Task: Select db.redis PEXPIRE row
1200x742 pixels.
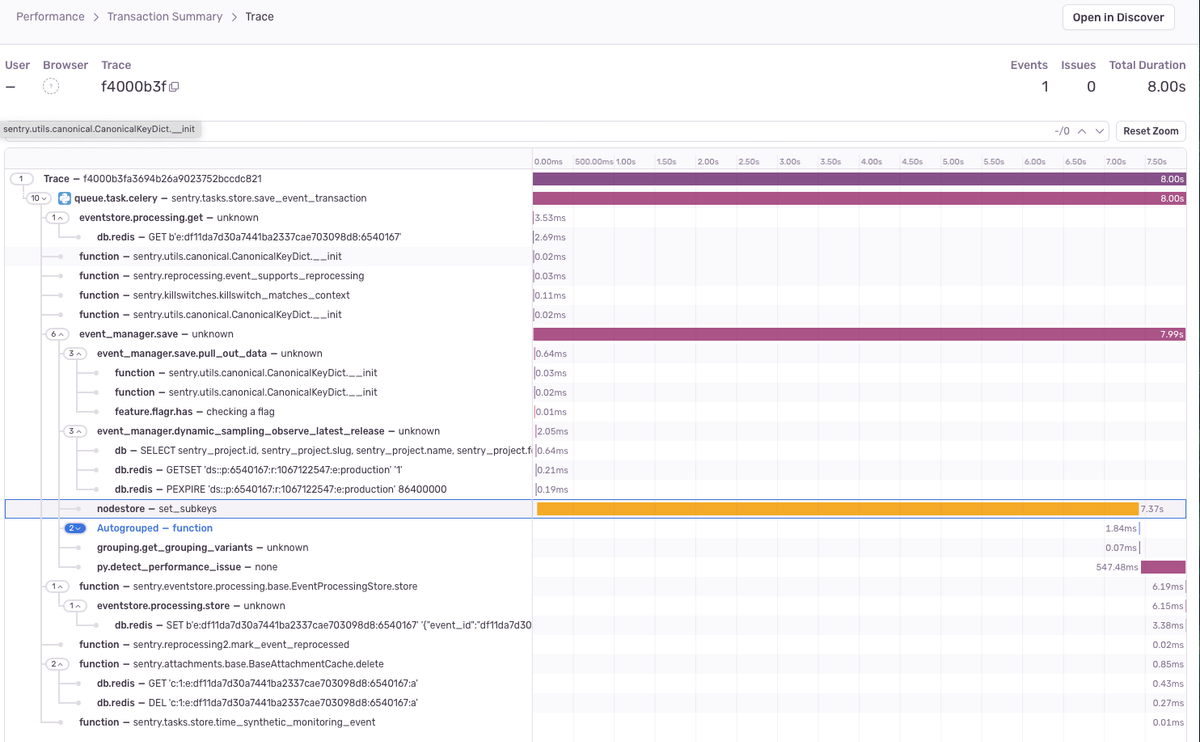Action: tap(595, 489)
